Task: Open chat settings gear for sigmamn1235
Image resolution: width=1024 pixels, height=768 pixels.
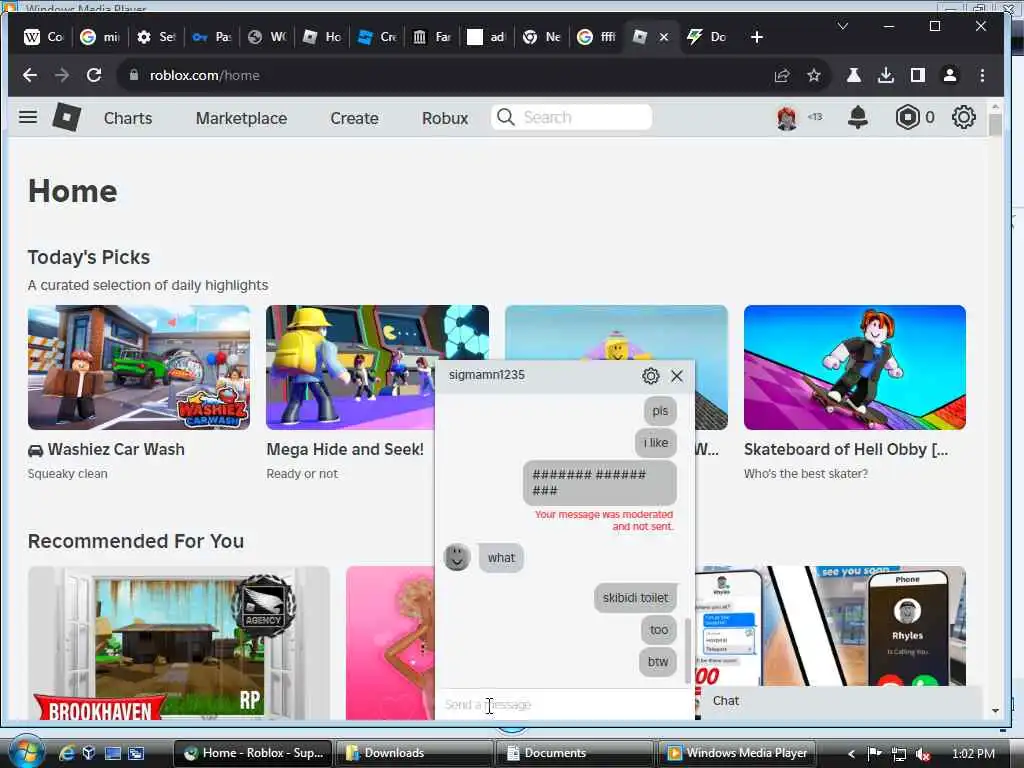Action: click(650, 376)
